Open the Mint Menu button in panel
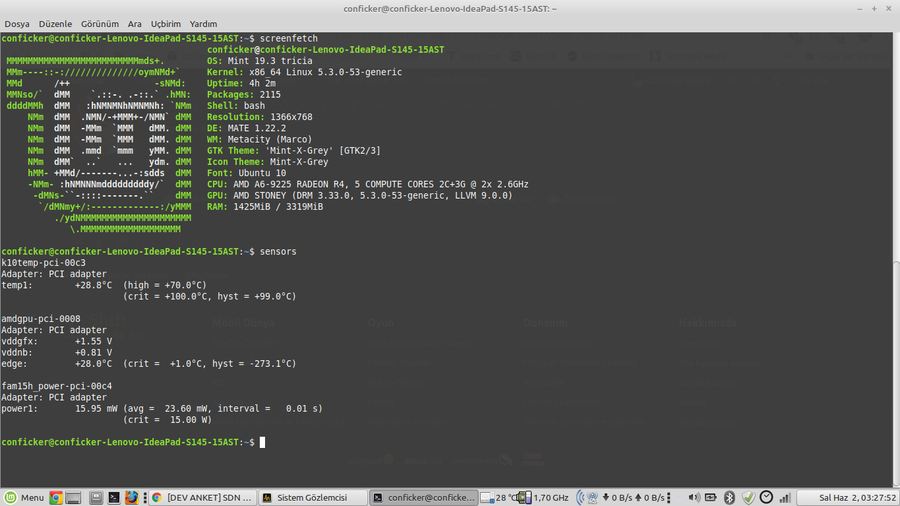 [24, 497]
